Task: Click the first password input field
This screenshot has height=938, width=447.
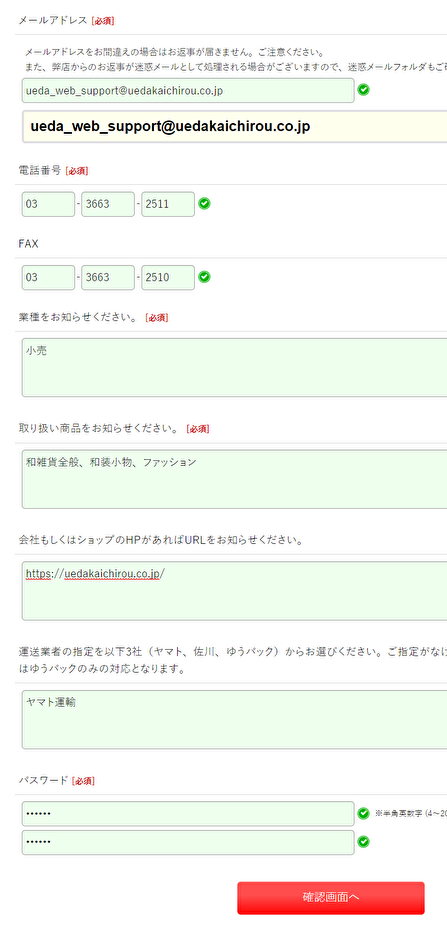Action: pos(188,814)
